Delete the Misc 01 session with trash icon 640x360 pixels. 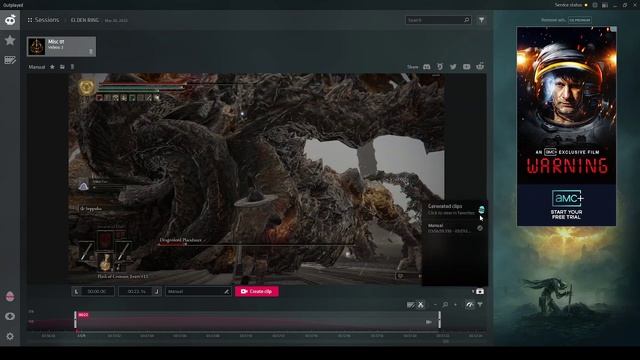coord(91,51)
